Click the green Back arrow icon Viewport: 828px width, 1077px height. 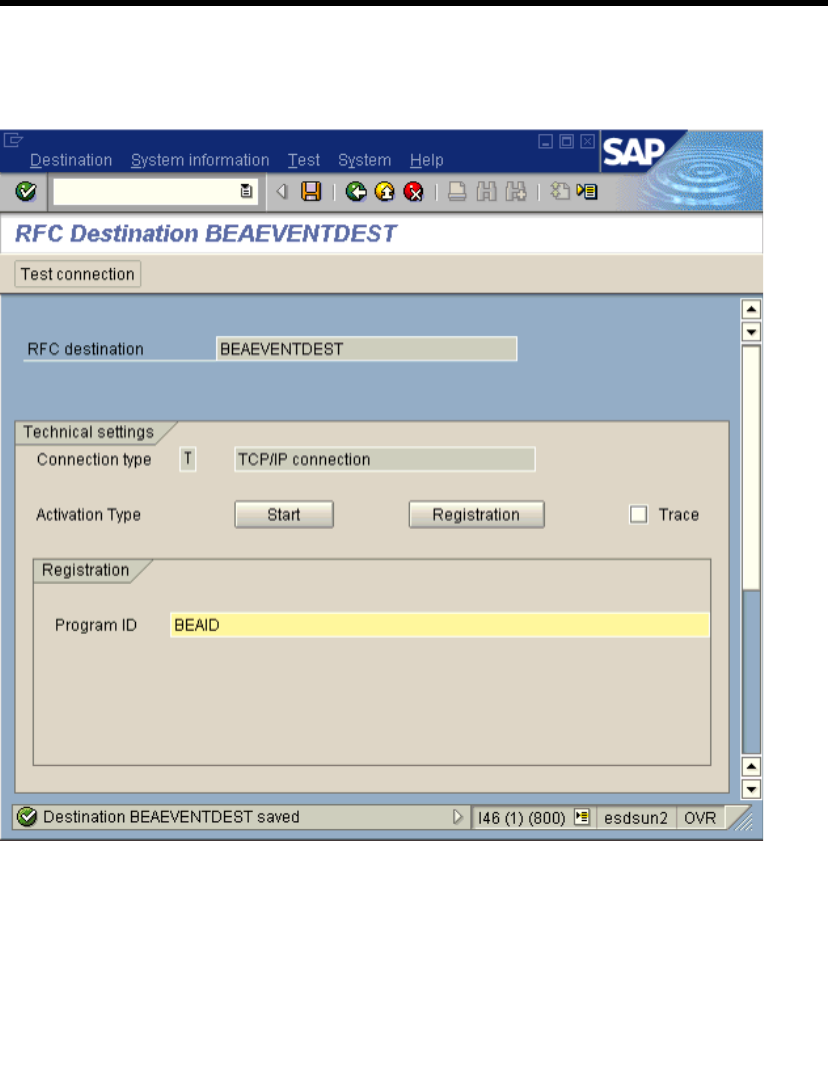pos(356,192)
